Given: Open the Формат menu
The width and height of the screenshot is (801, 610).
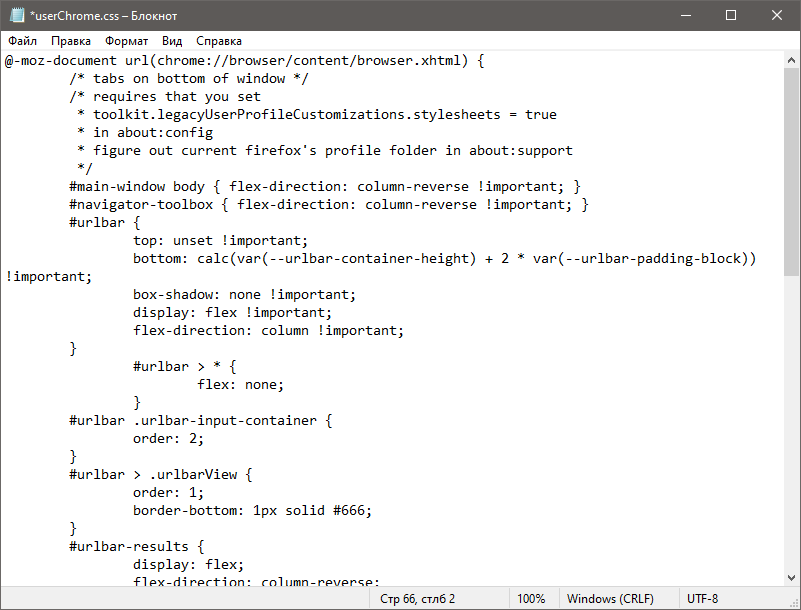Looking at the screenshot, I should pyautogui.click(x=126, y=41).
